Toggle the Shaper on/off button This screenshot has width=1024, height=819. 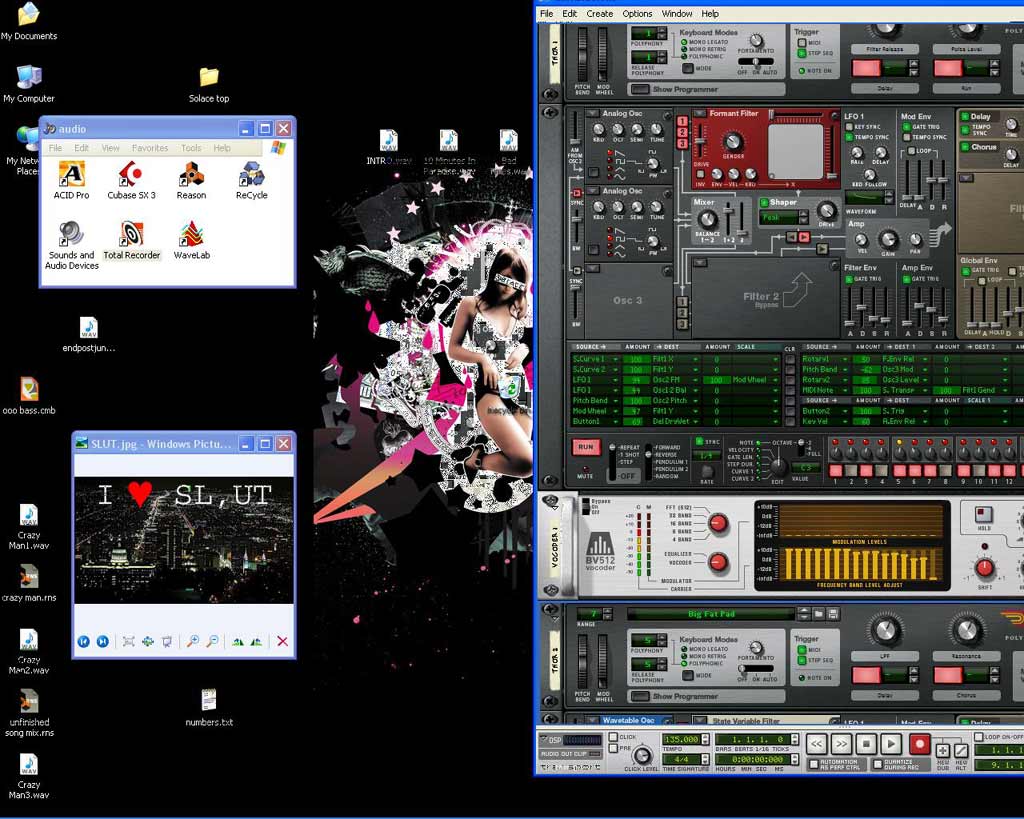pyautogui.click(x=764, y=202)
